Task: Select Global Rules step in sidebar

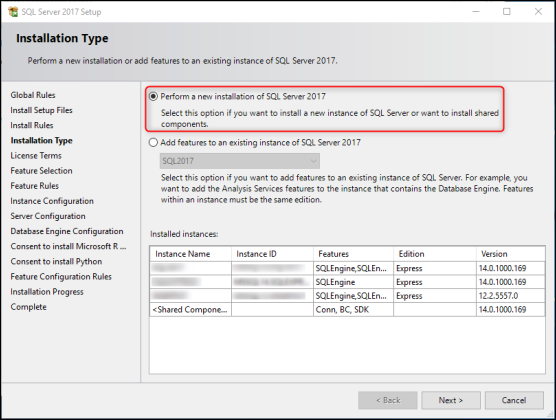Action: pyautogui.click(x=33, y=95)
